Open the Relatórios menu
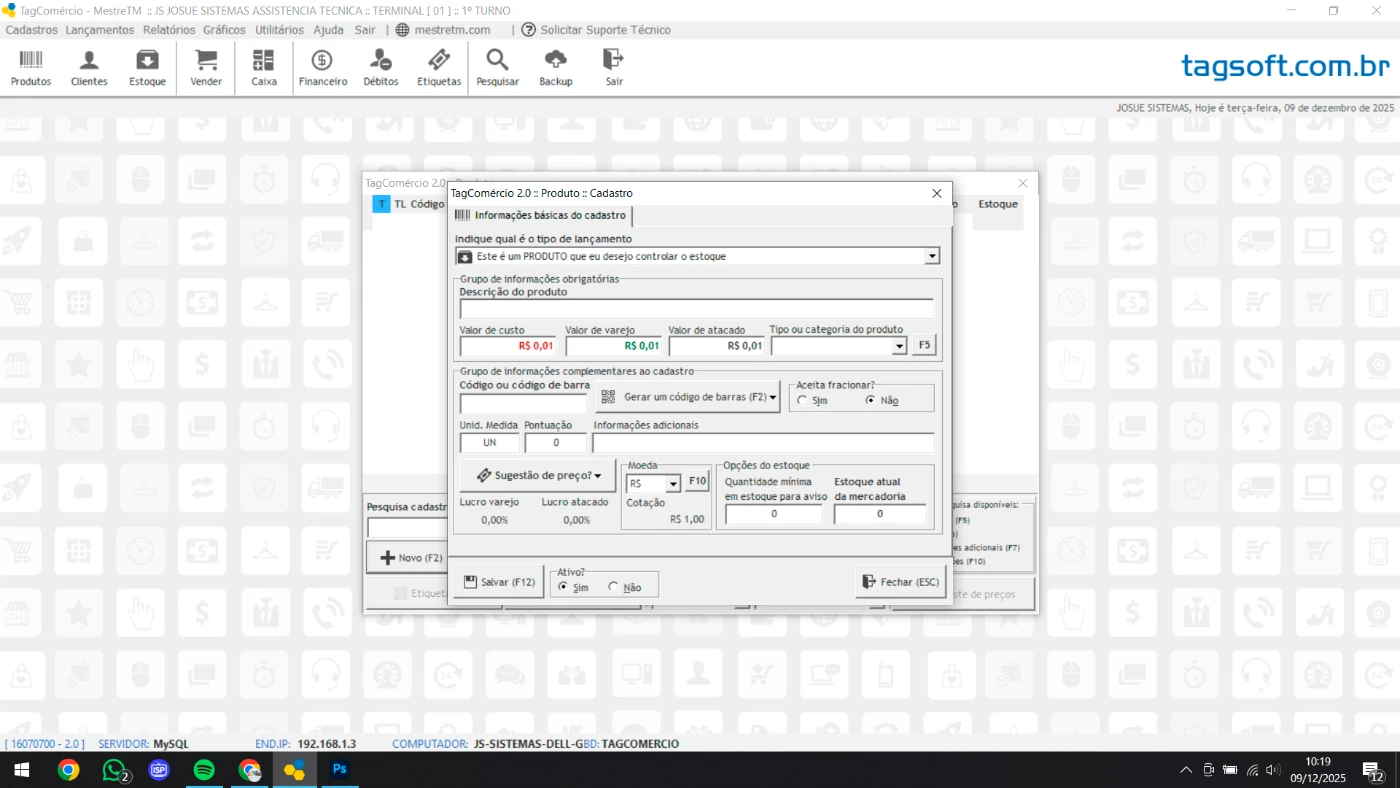 coord(169,30)
